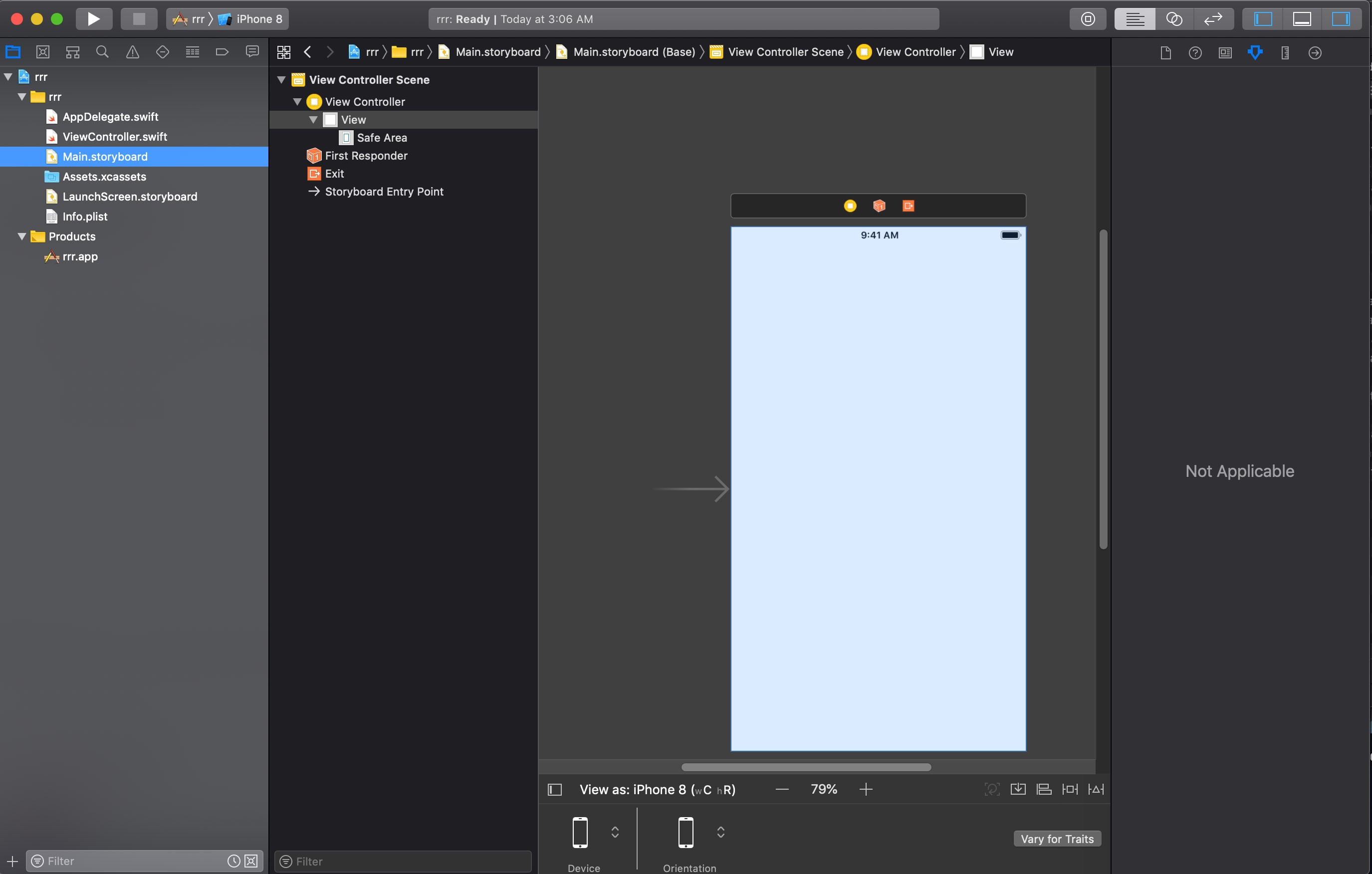Run the project with the Play button
This screenshot has width=1372, height=874.
click(x=93, y=18)
